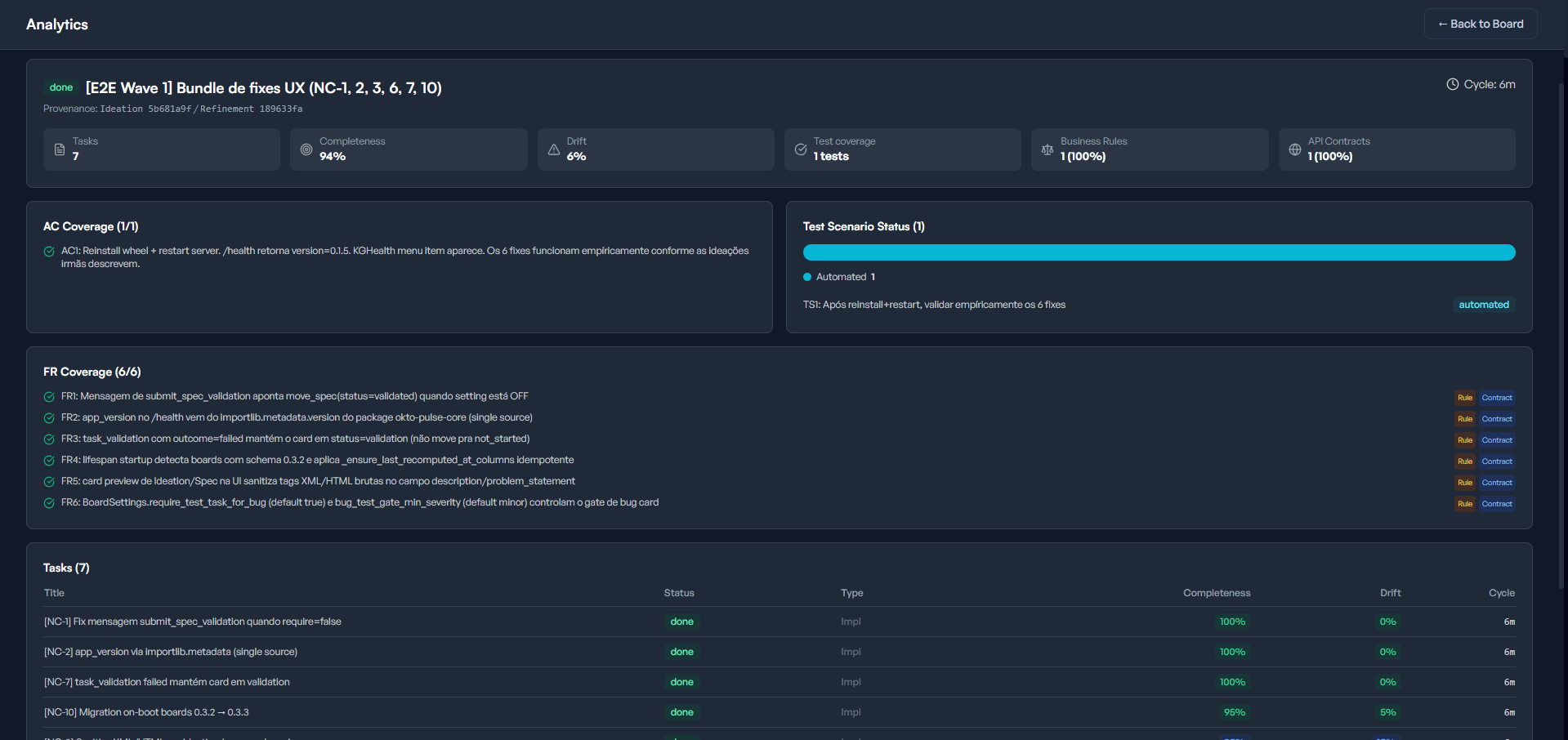1568x740 pixels.
Task: Click the scales icon on the Business Rules card
Action: click(1048, 149)
